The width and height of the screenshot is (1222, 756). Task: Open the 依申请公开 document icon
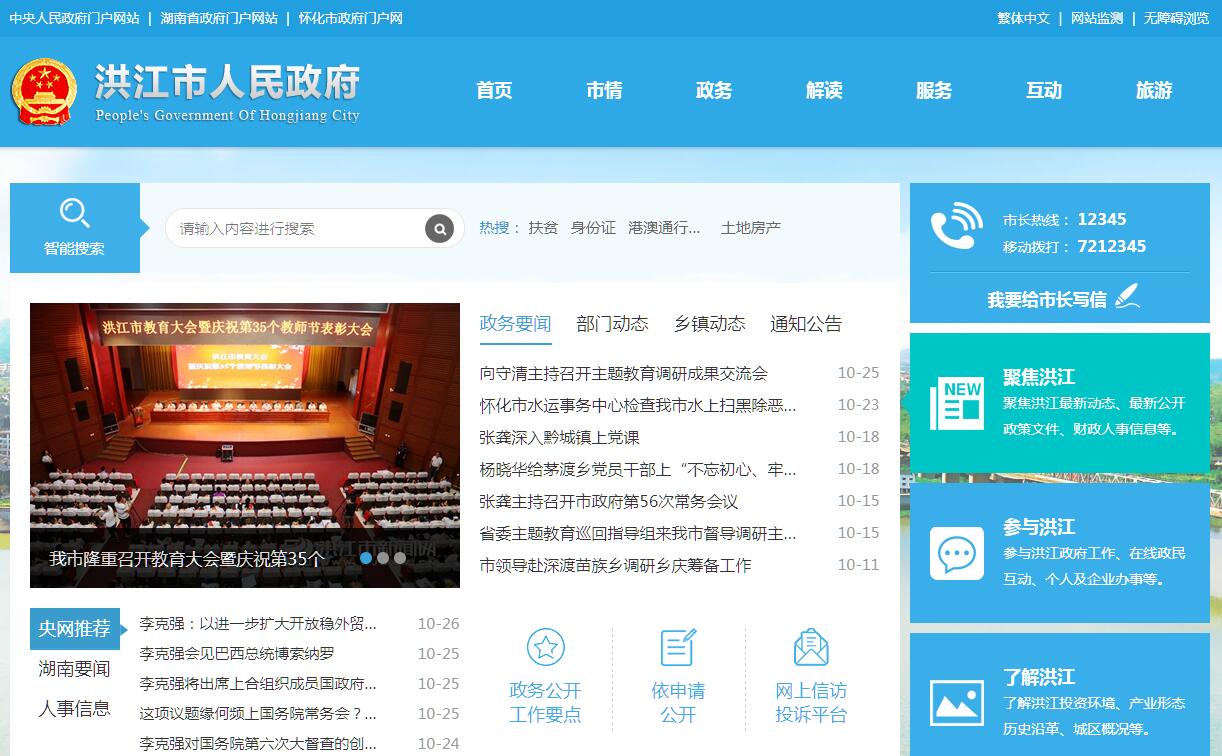coord(678,647)
